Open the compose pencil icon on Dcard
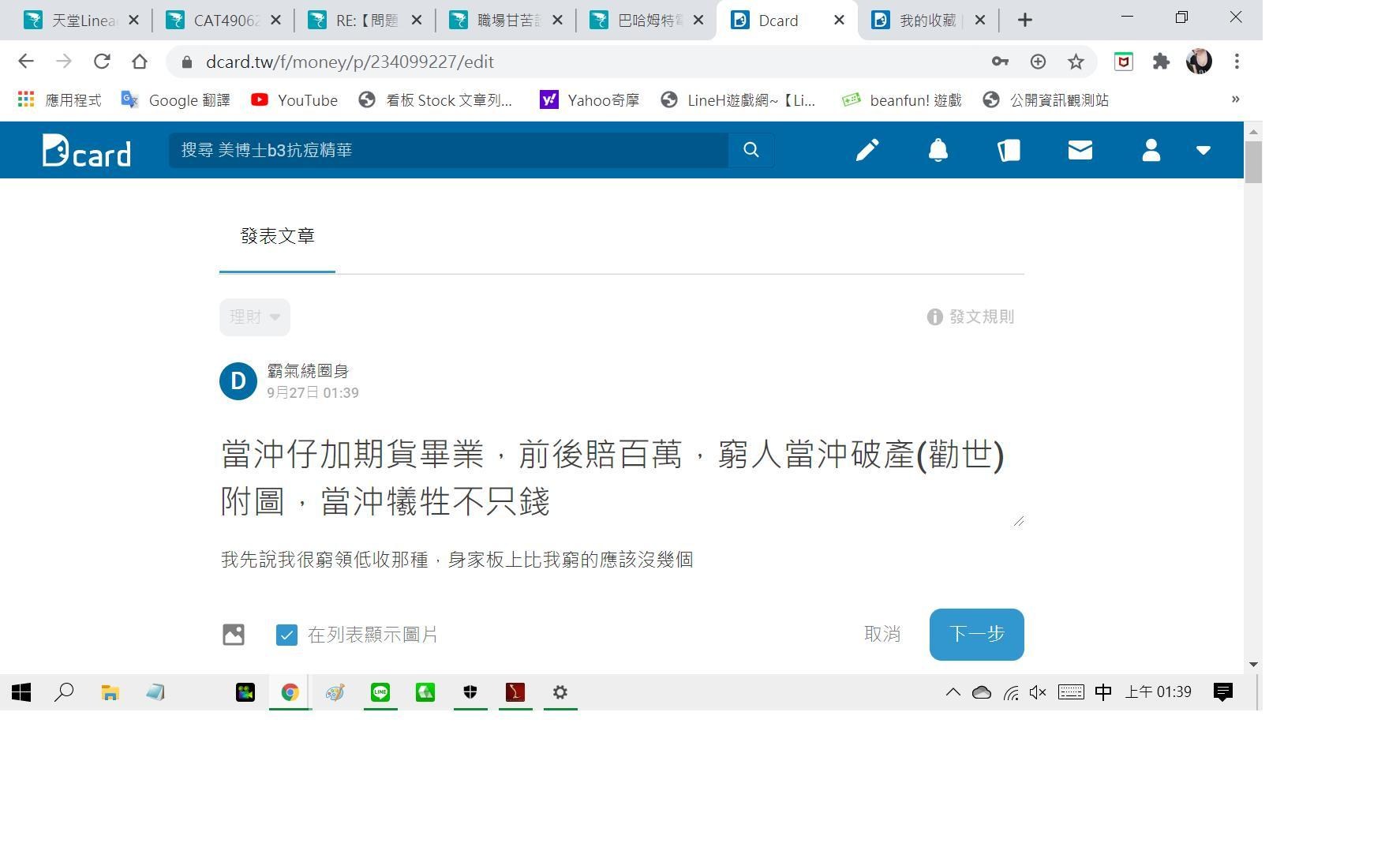 click(x=867, y=150)
